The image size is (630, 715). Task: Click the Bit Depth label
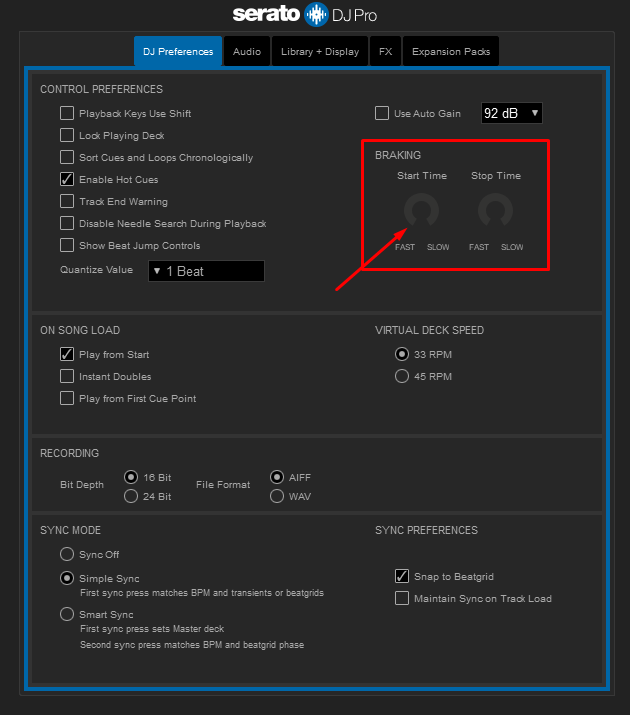(x=82, y=485)
